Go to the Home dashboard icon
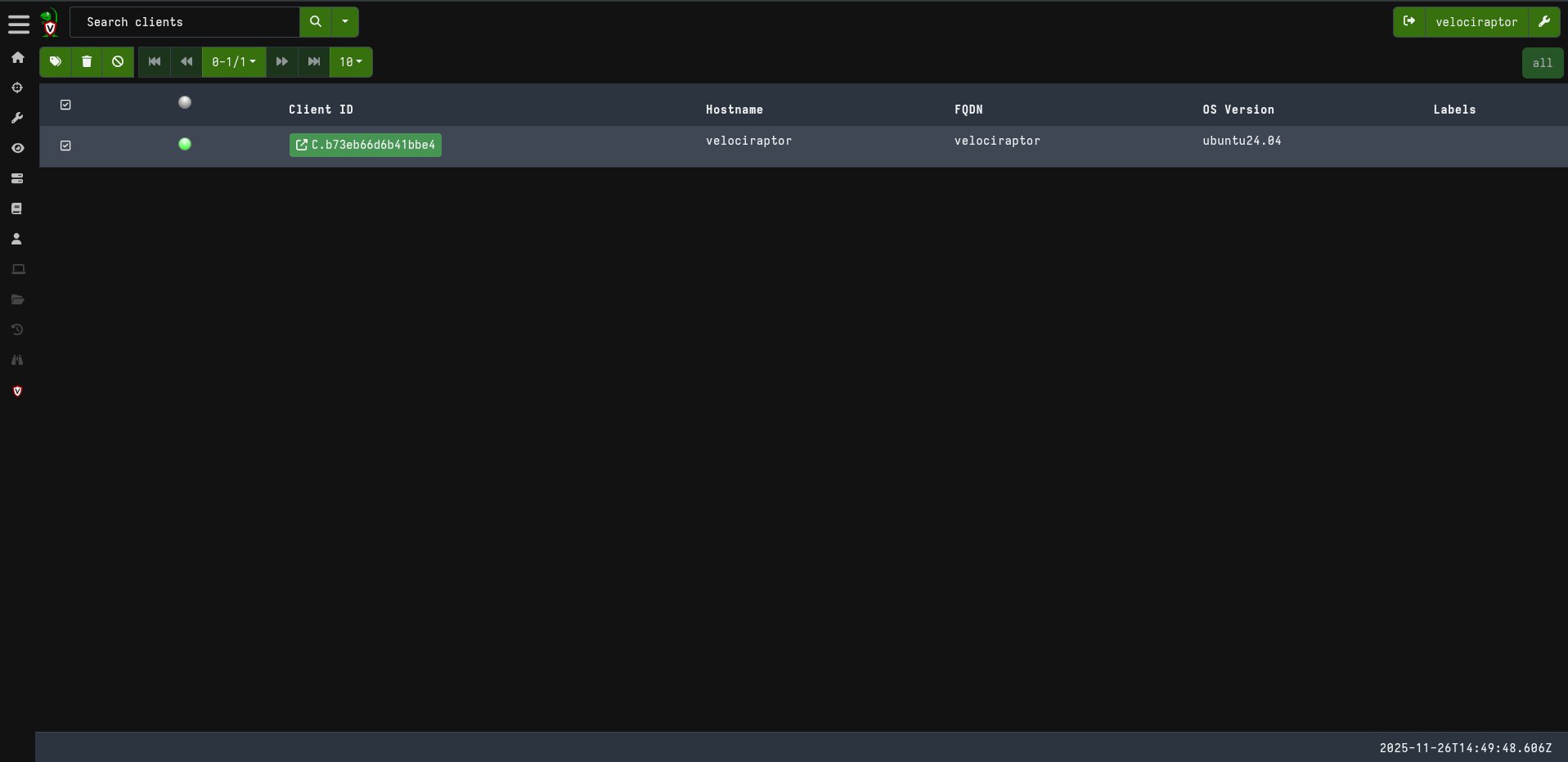The image size is (1568, 762). [x=17, y=58]
